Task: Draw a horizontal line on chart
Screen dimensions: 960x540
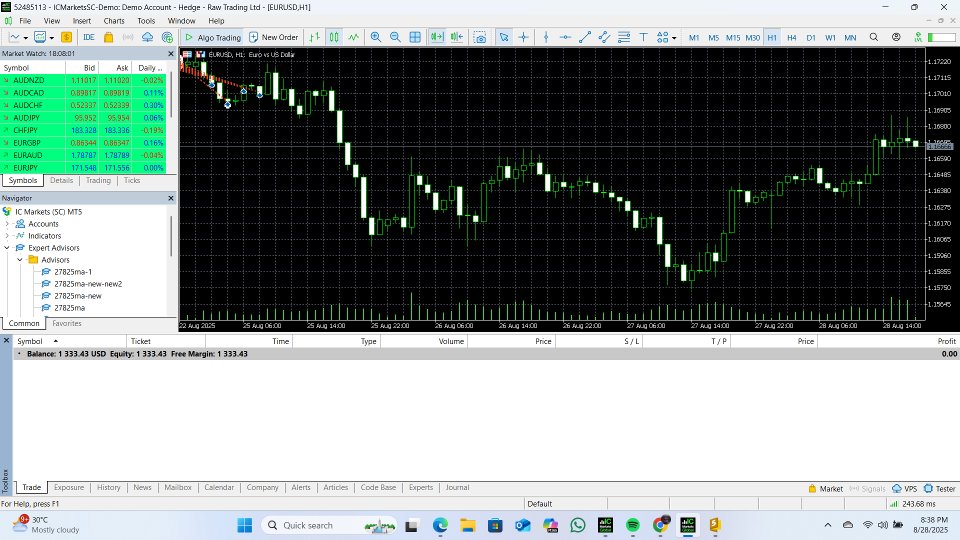Action: tap(565, 37)
